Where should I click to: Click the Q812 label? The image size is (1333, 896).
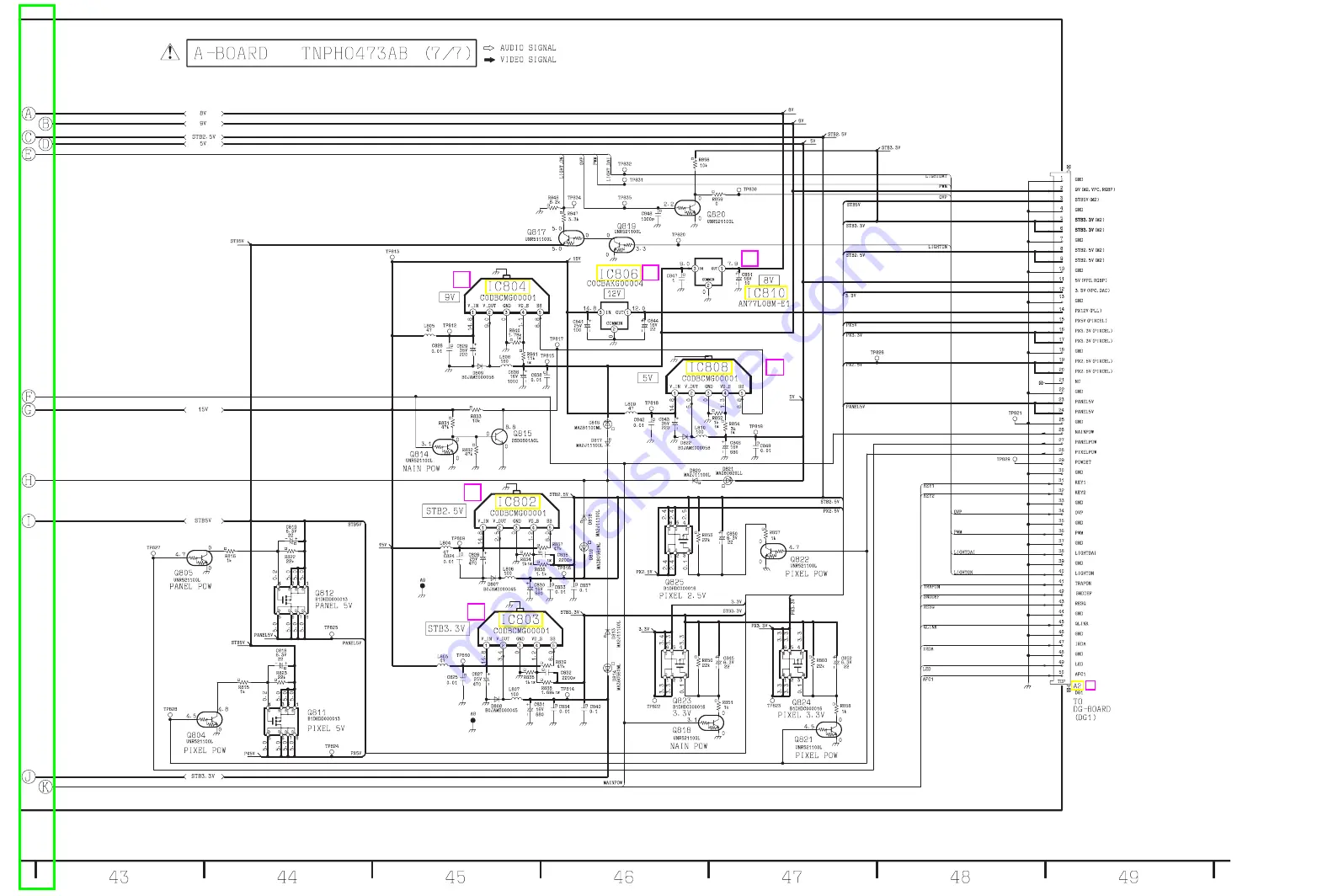click(324, 594)
